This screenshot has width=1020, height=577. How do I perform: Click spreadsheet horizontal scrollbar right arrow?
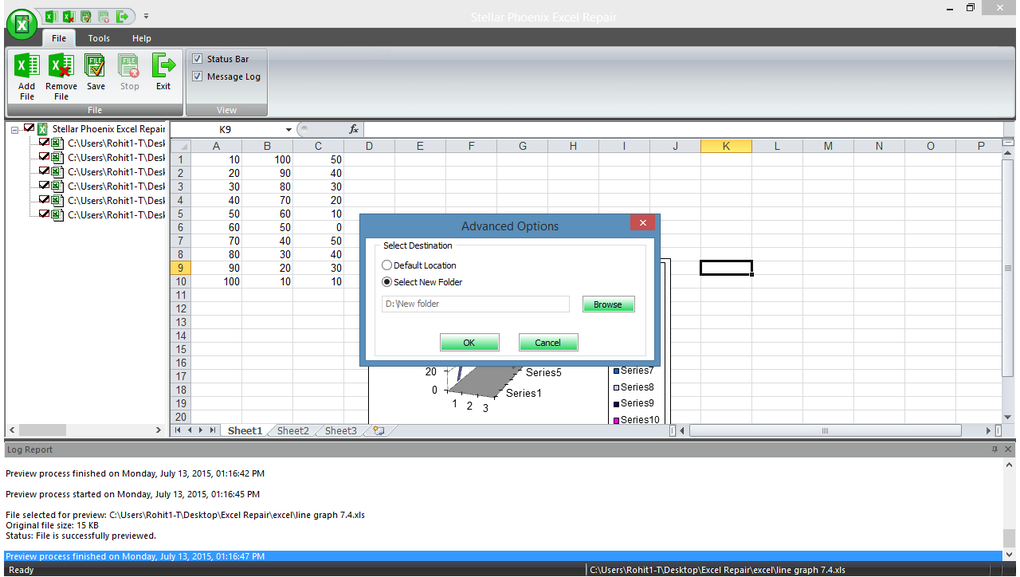[x=988, y=431]
